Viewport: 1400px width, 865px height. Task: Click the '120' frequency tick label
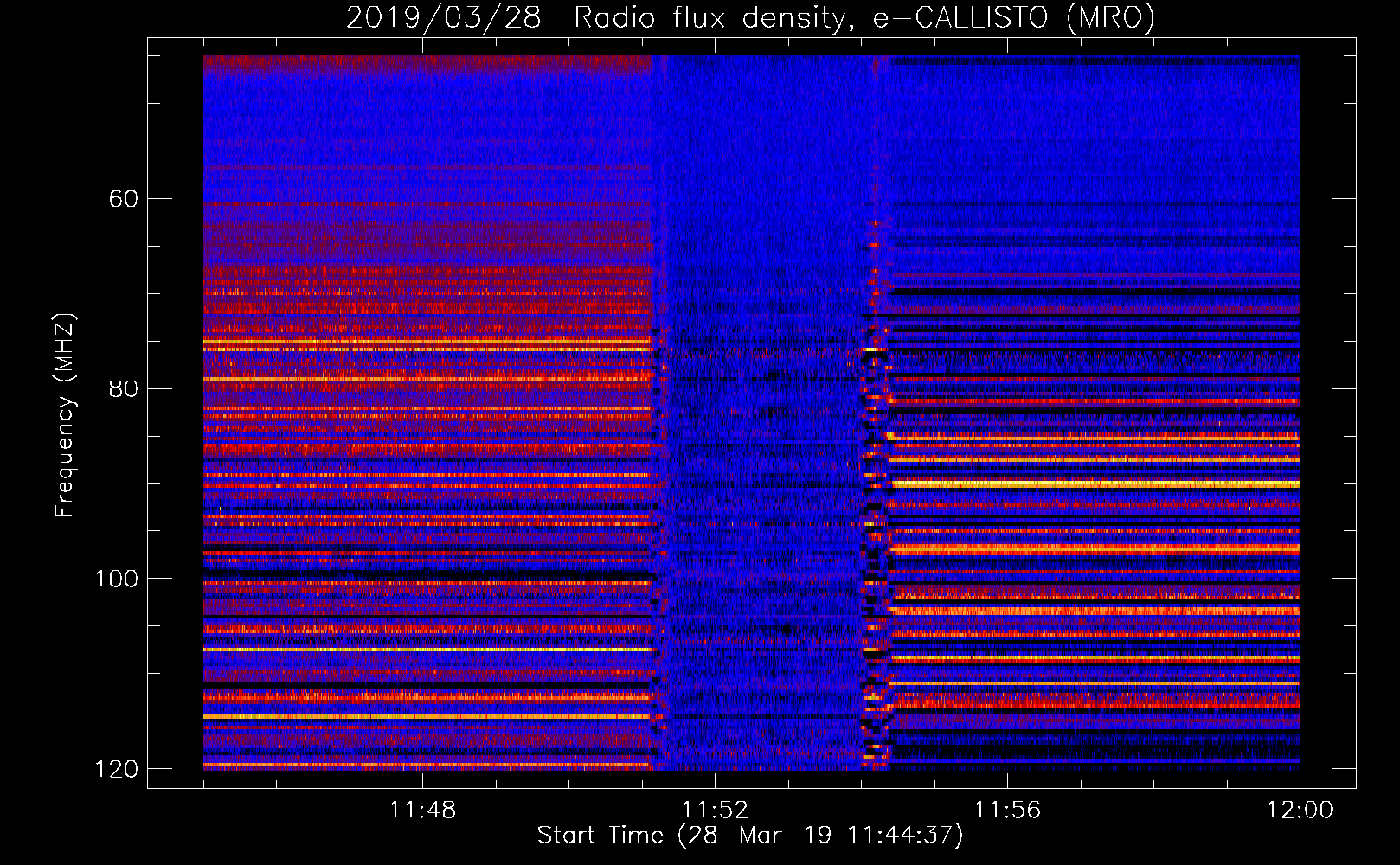[x=116, y=769]
